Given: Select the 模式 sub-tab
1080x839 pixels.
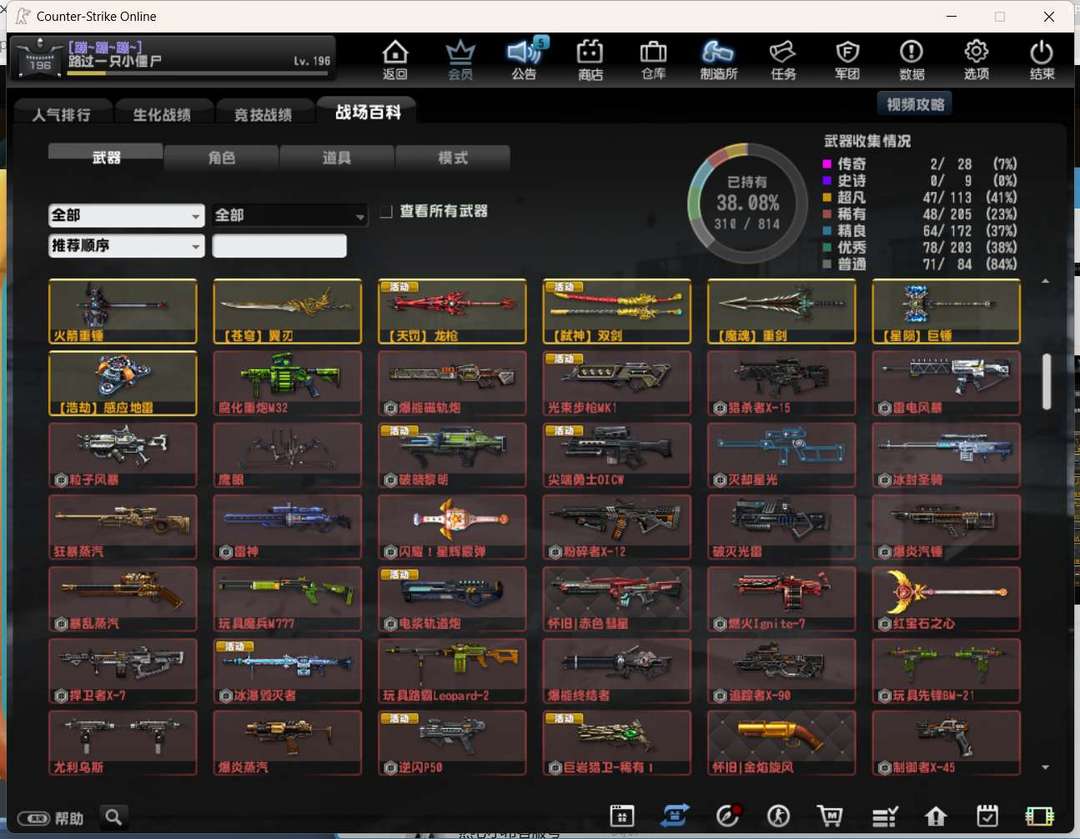Looking at the screenshot, I should [x=453, y=158].
